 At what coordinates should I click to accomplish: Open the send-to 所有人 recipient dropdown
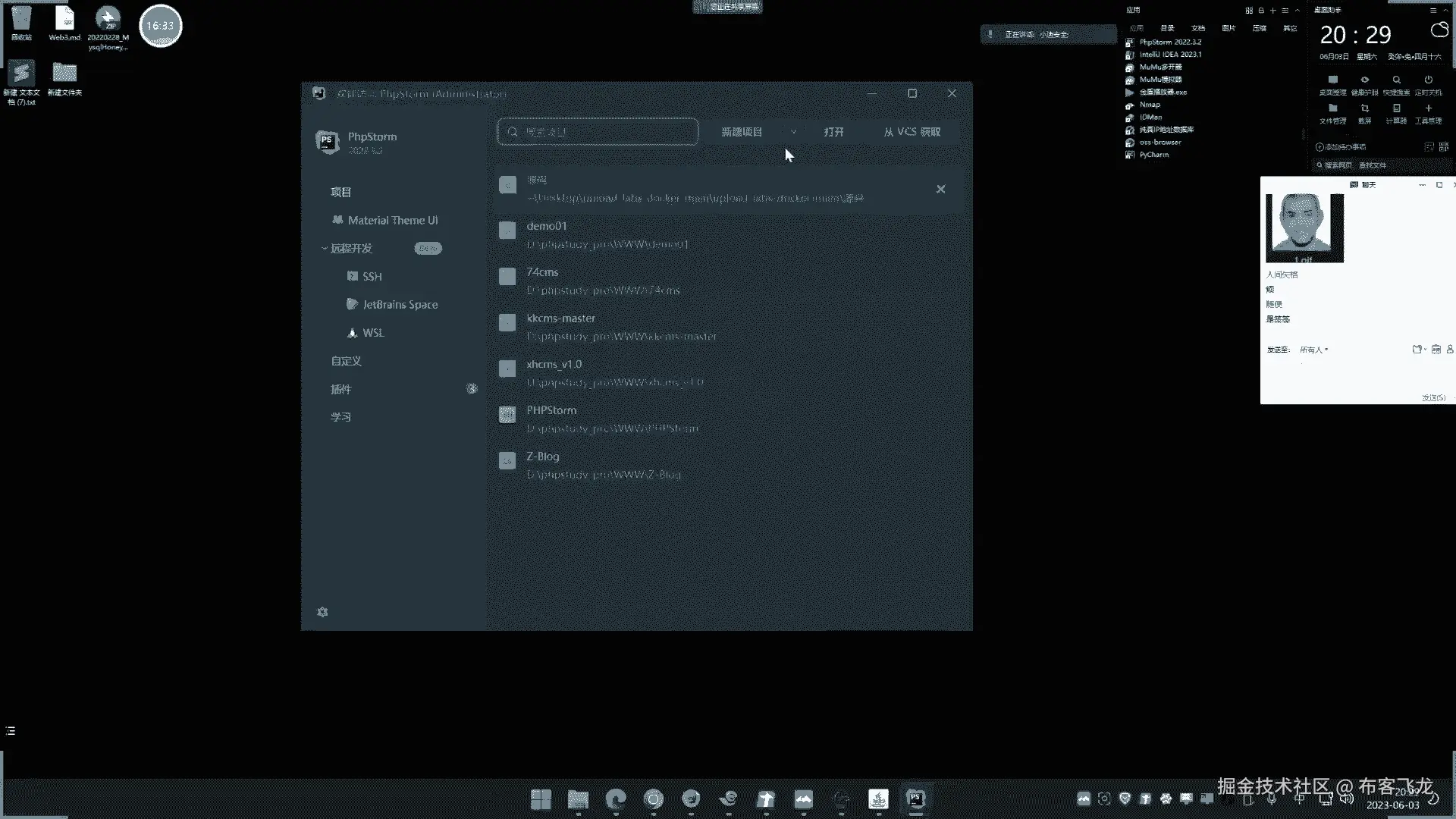click(x=1314, y=350)
